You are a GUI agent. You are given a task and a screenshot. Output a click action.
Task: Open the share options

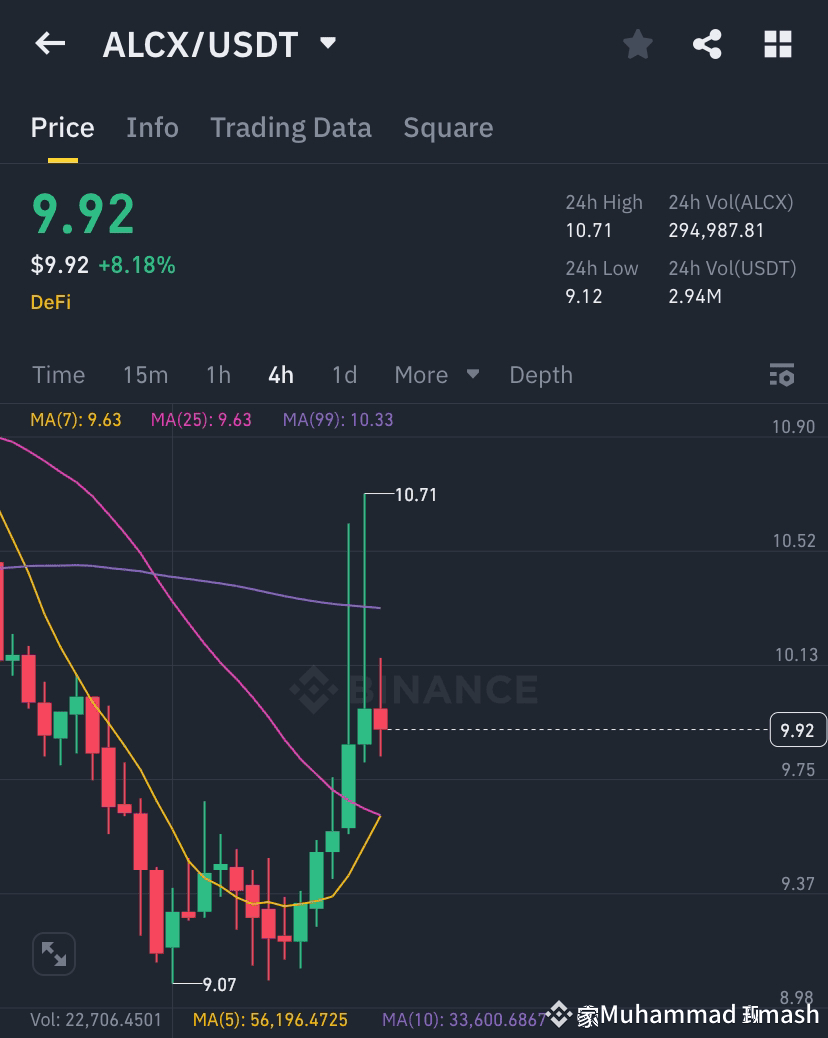[x=707, y=43]
